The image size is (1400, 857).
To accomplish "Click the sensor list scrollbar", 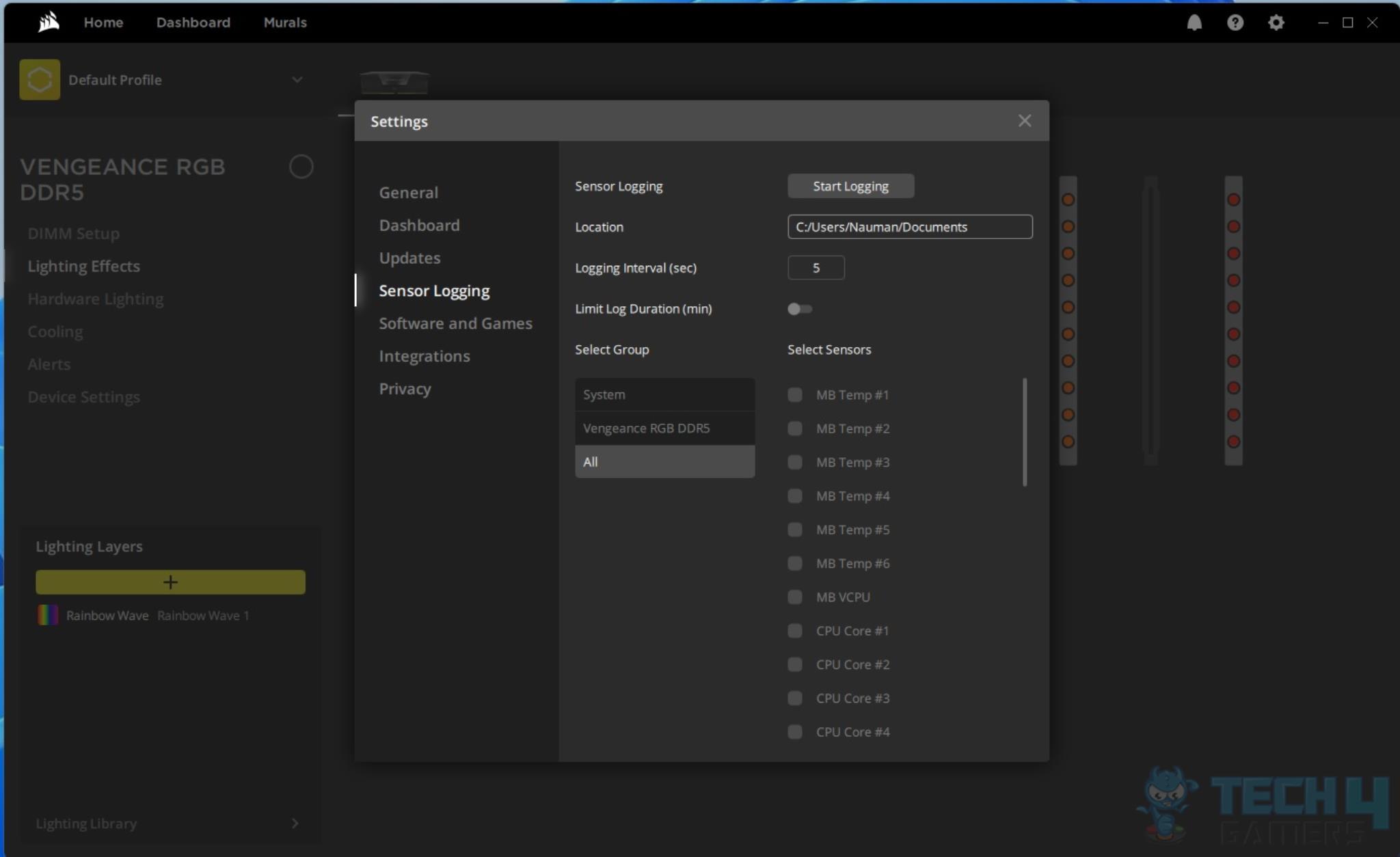I will click(1024, 432).
